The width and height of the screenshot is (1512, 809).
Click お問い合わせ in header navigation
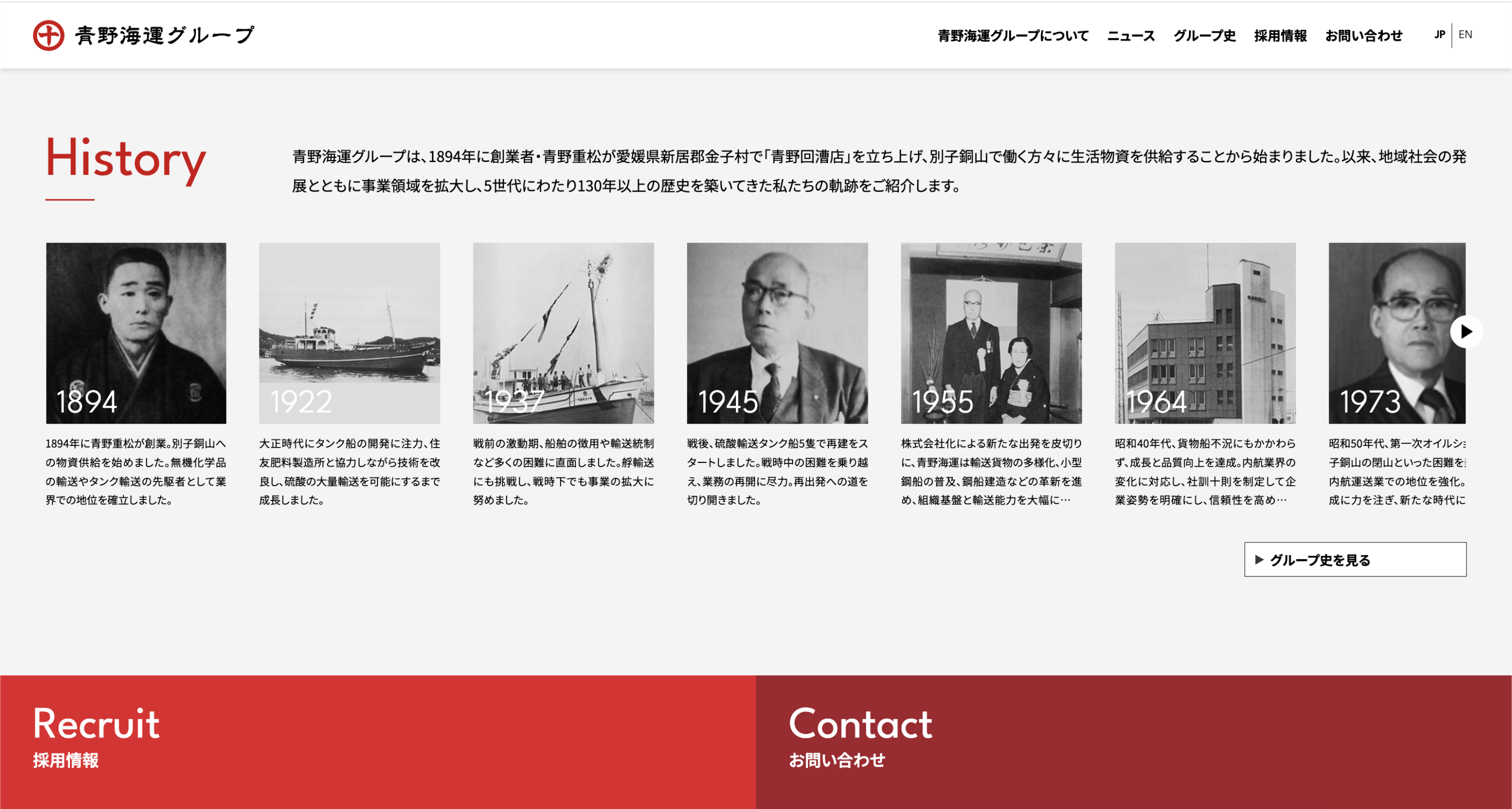pos(1363,36)
